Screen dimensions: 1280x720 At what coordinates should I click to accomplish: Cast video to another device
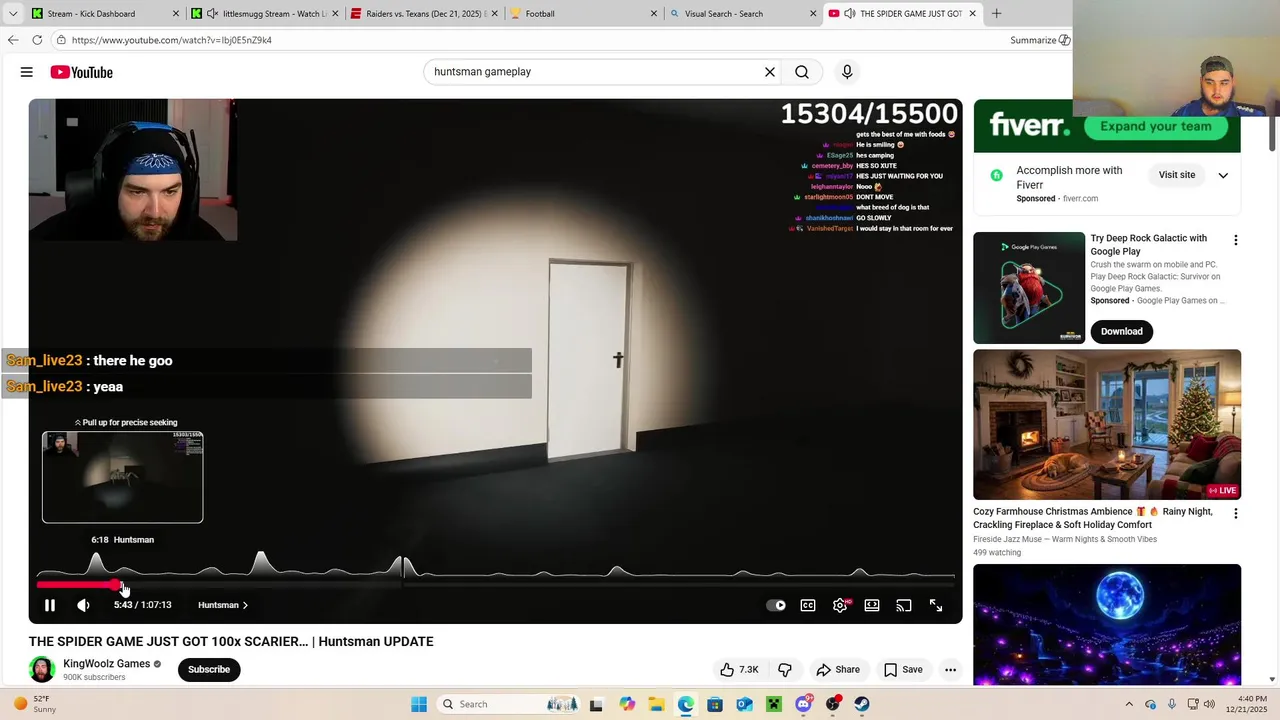[x=904, y=605]
